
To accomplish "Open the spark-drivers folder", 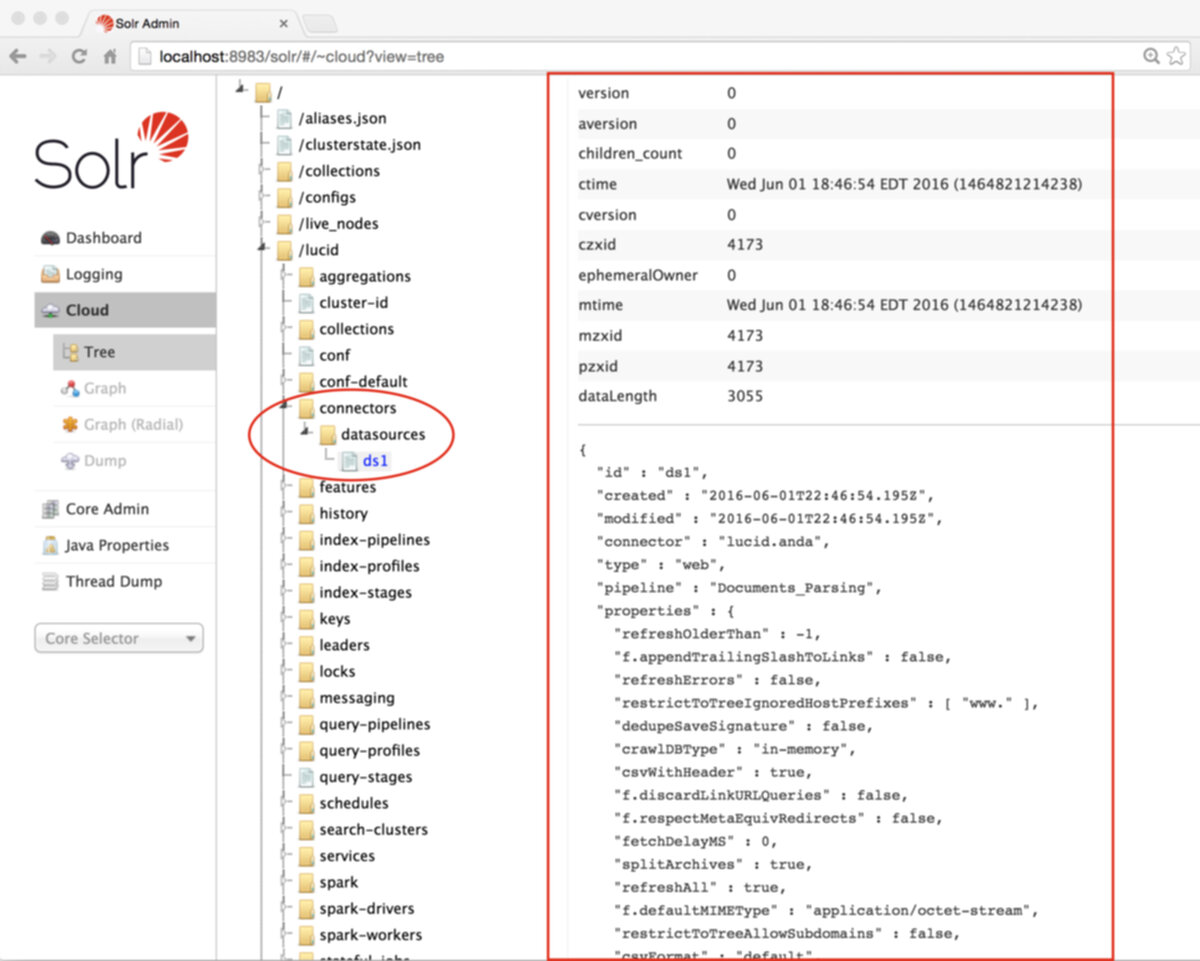I will tap(367, 908).
